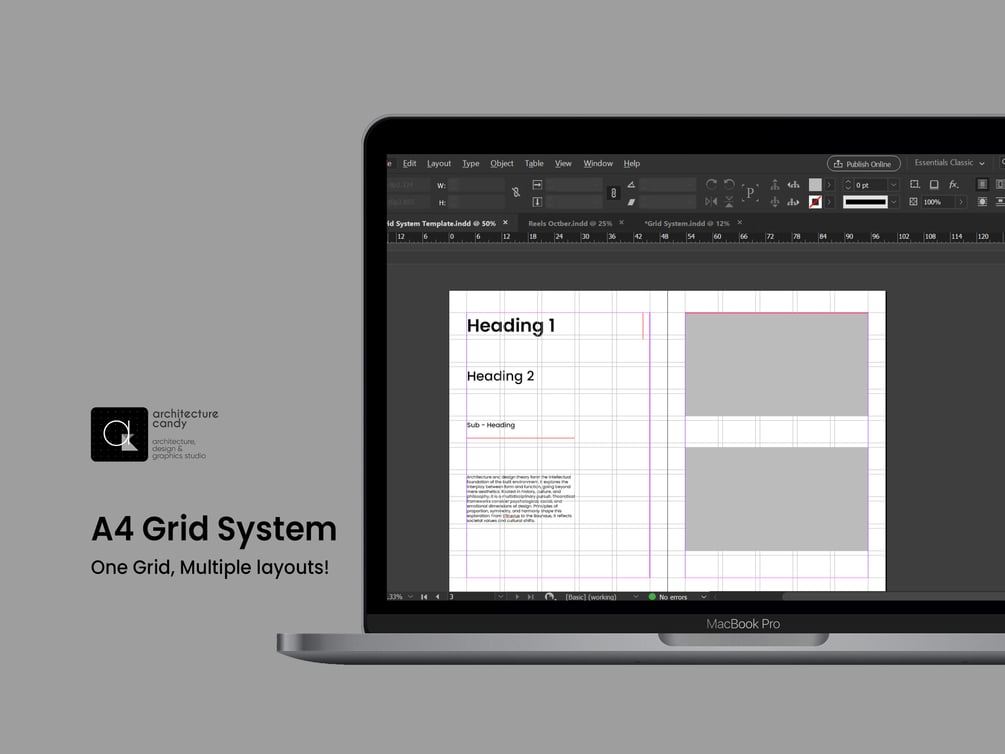Open the Window menu
The height and width of the screenshot is (754, 1005).
coord(598,163)
